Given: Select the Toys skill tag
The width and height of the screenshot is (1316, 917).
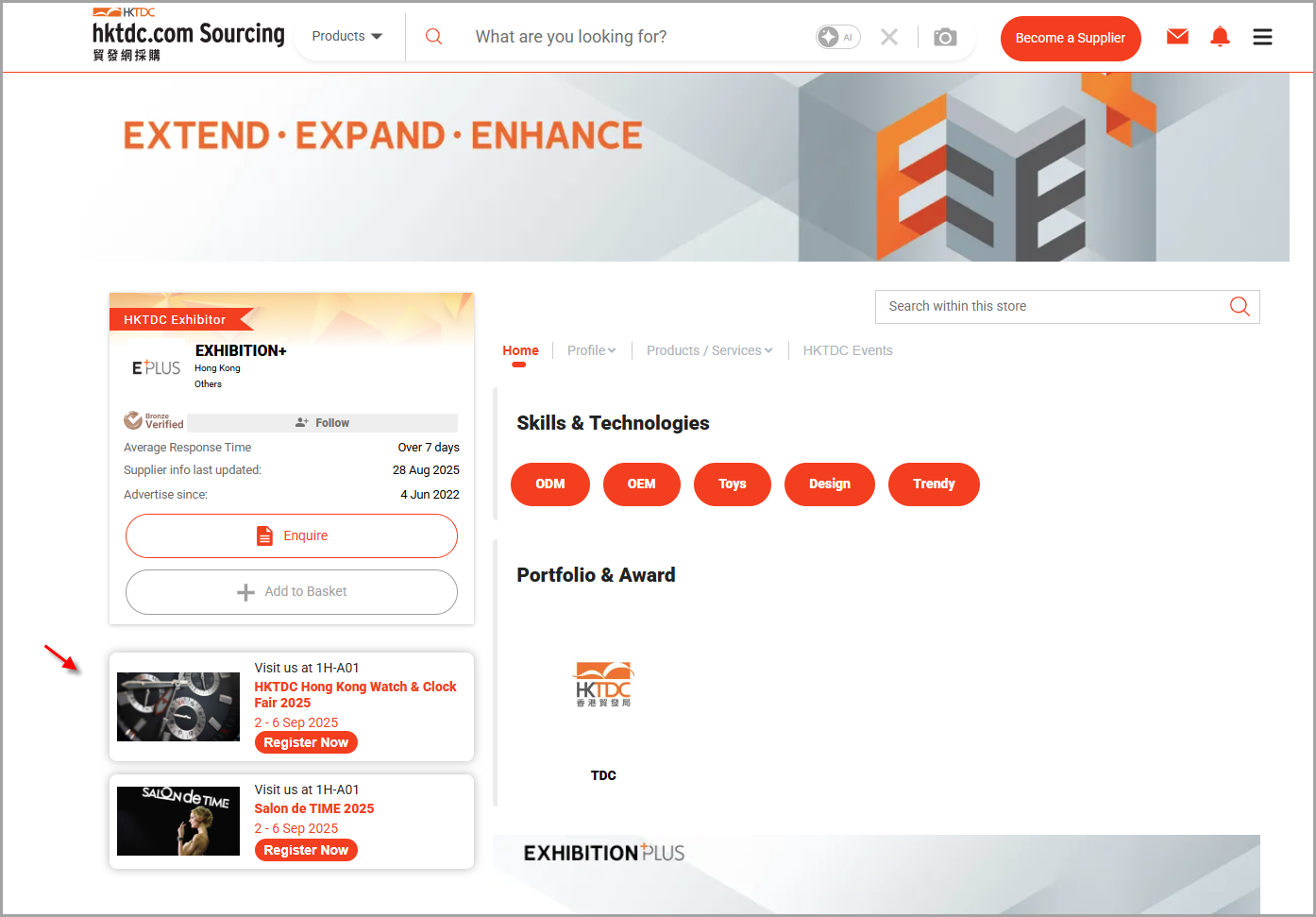Looking at the screenshot, I should [x=733, y=484].
